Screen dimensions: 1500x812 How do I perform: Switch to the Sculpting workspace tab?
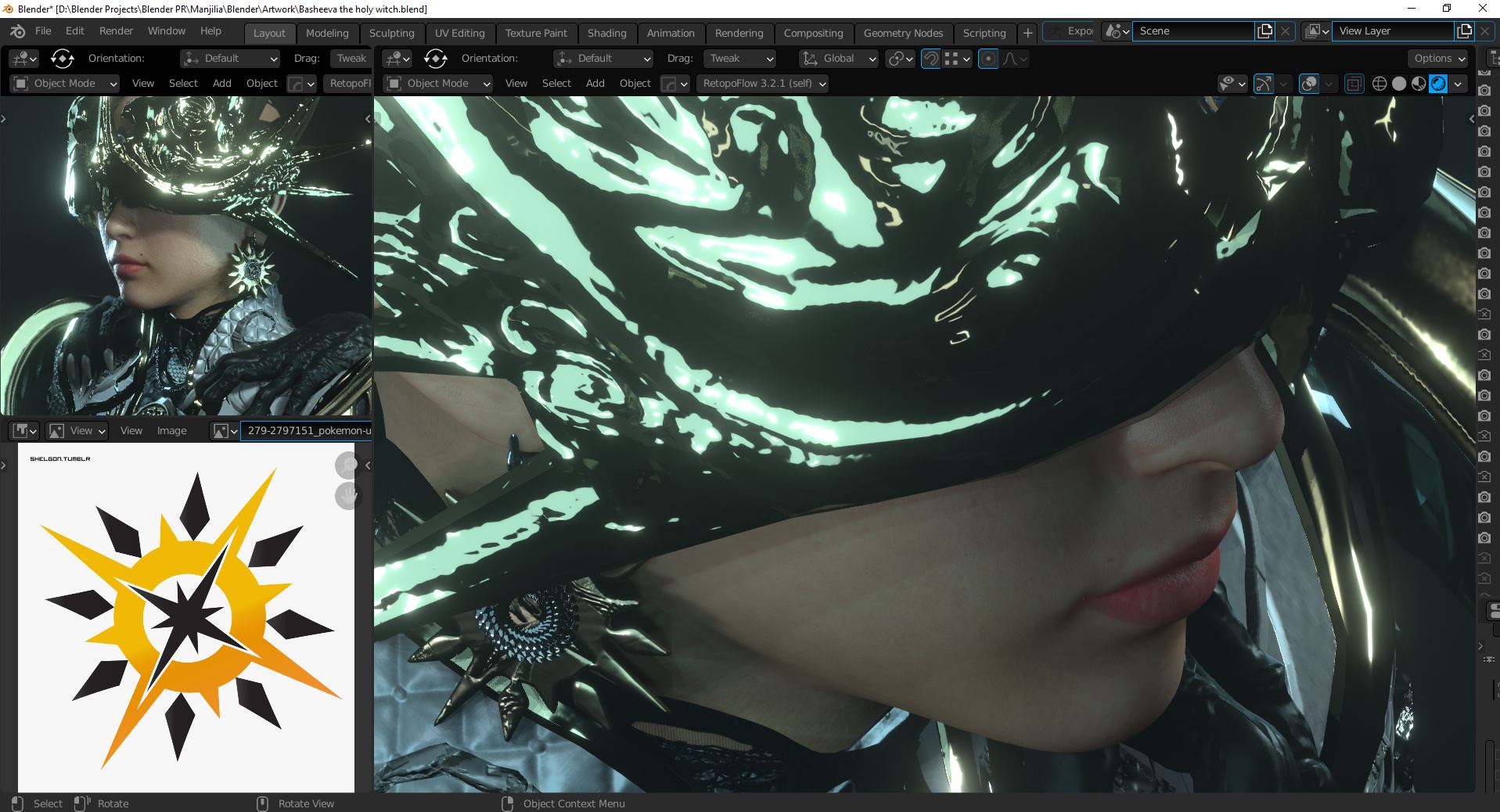pyautogui.click(x=391, y=33)
